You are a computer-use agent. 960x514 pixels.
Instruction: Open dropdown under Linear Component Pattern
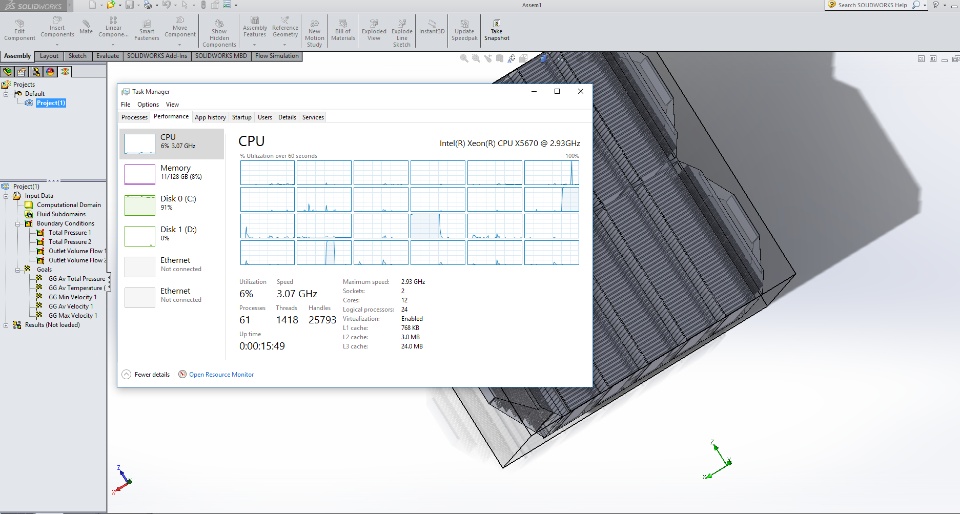tap(113, 44)
